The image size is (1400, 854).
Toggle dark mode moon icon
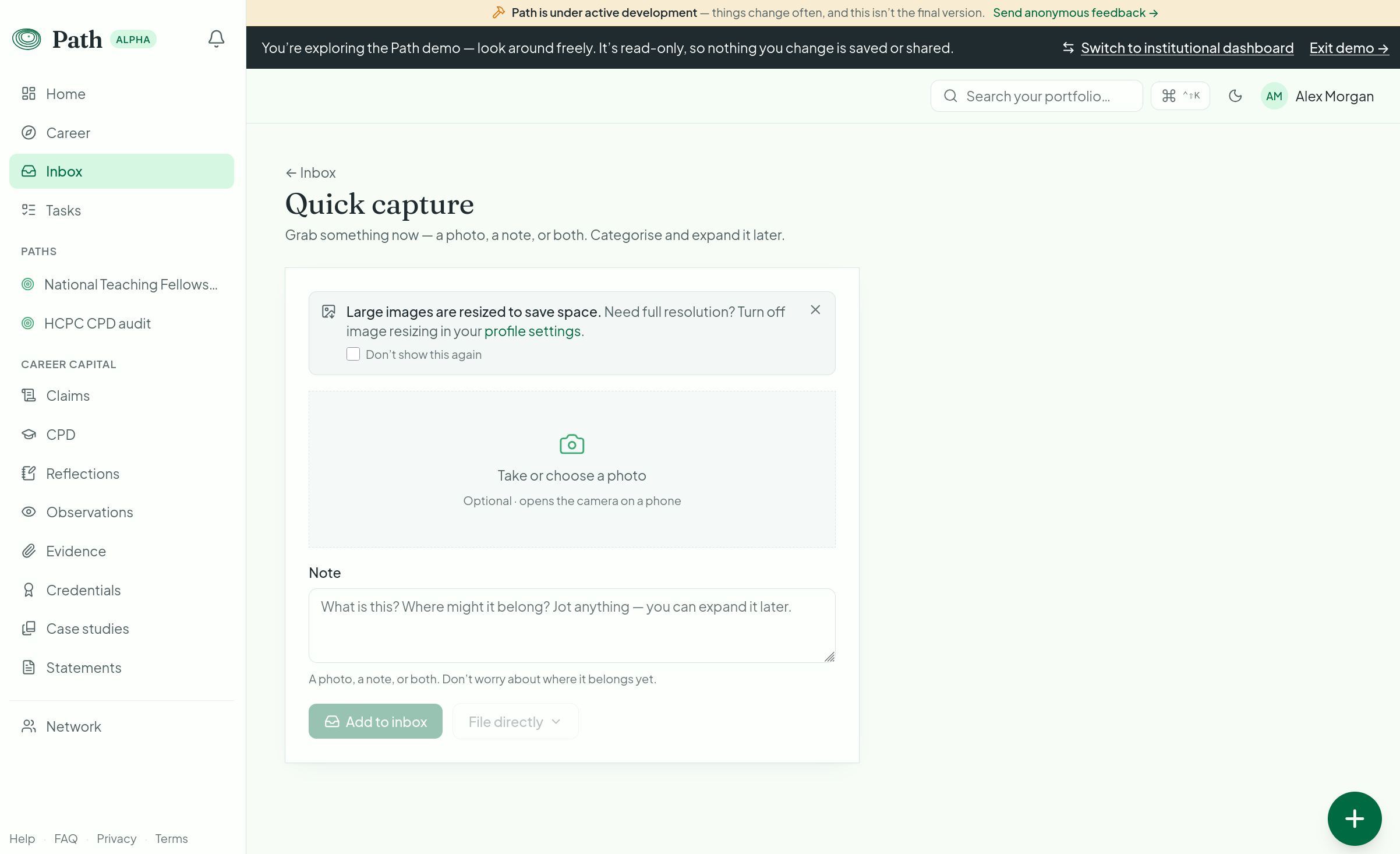(1235, 96)
